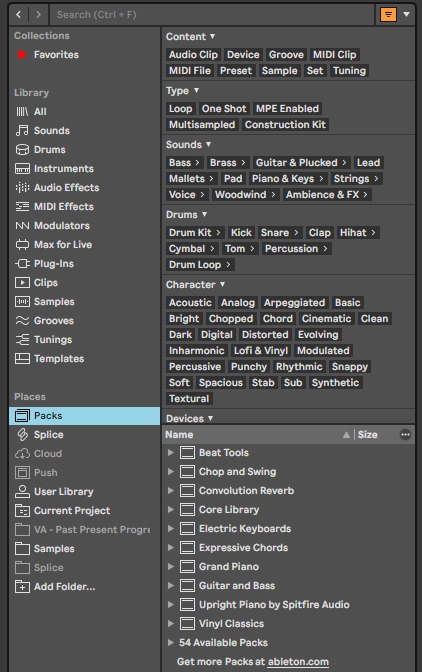Toggle the Kick drums tag

[x=241, y=233]
